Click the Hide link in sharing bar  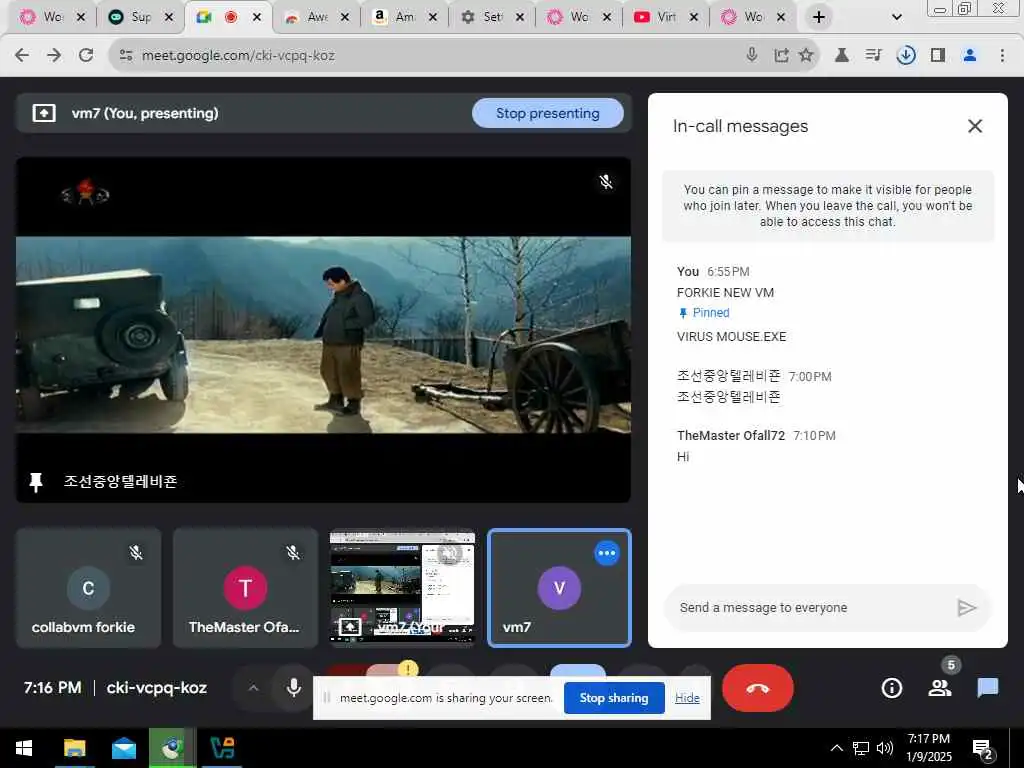[687, 697]
